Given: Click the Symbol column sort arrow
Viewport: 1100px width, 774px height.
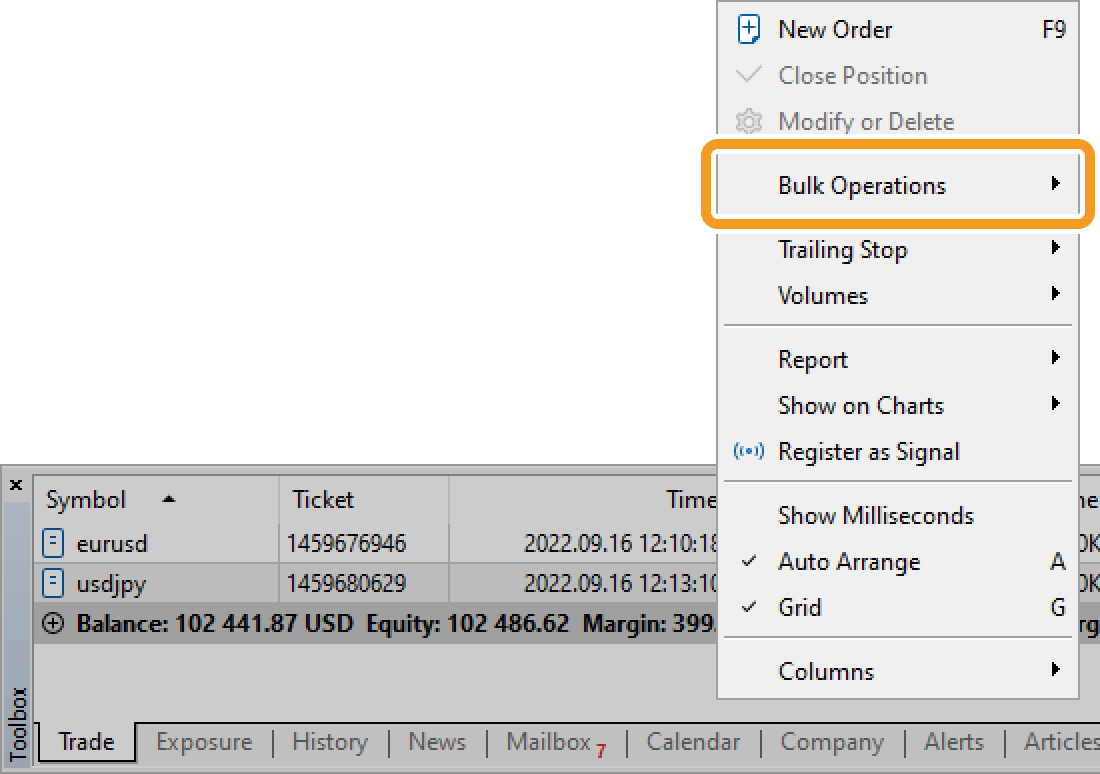Looking at the screenshot, I should point(167,498).
